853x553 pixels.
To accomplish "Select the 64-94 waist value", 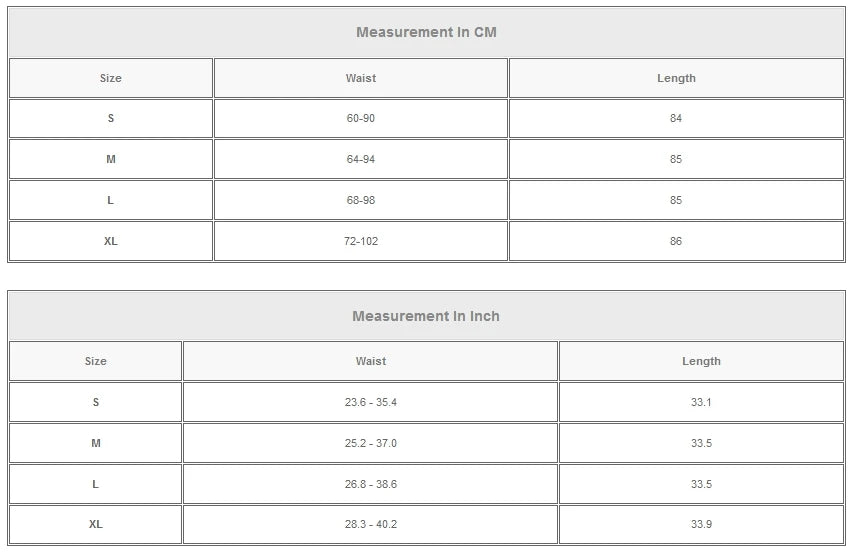I will click(360, 159).
